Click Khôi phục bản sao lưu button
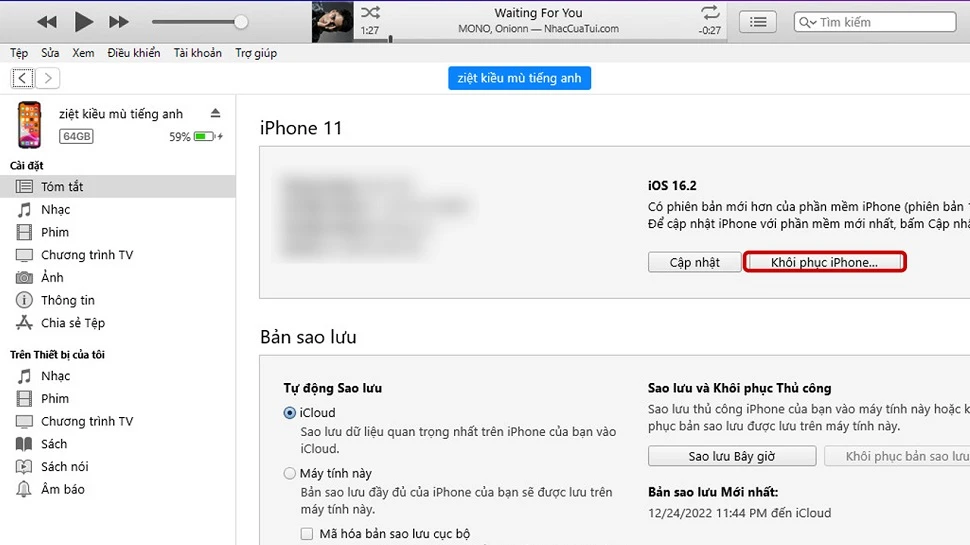Screen dimensions: 970x545 click(898, 456)
